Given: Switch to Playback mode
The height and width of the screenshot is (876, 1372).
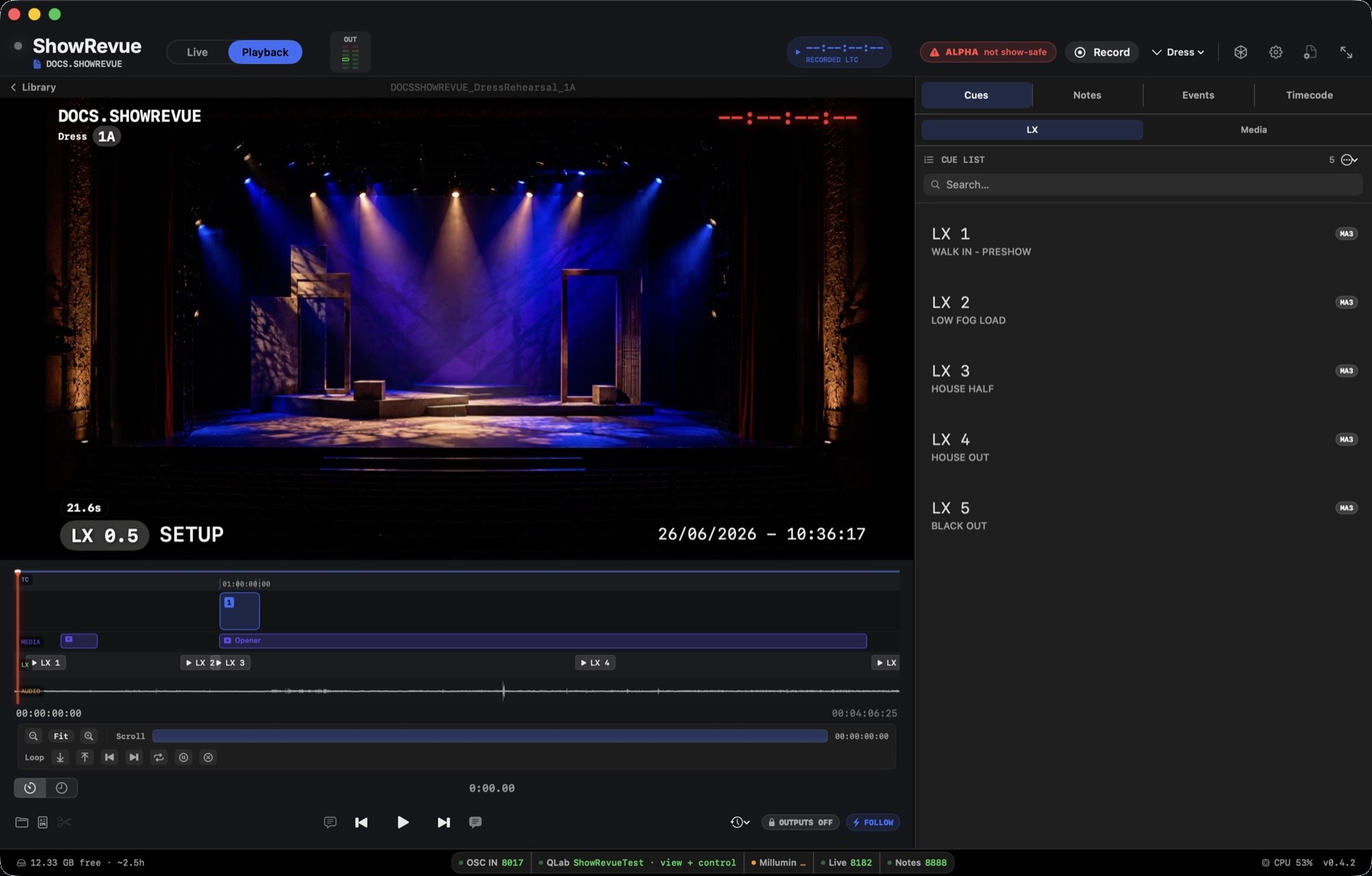Looking at the screenshot, I should coord(265,52).
